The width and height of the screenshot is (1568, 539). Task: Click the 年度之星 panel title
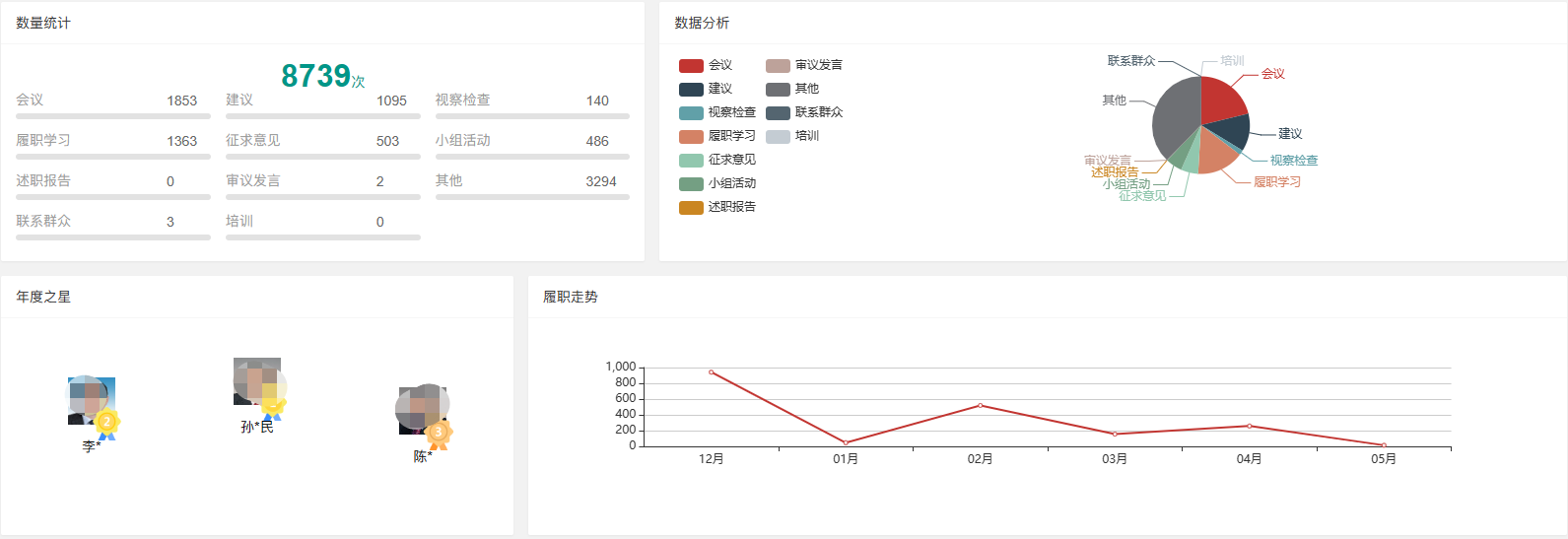[x=43, y=297]
